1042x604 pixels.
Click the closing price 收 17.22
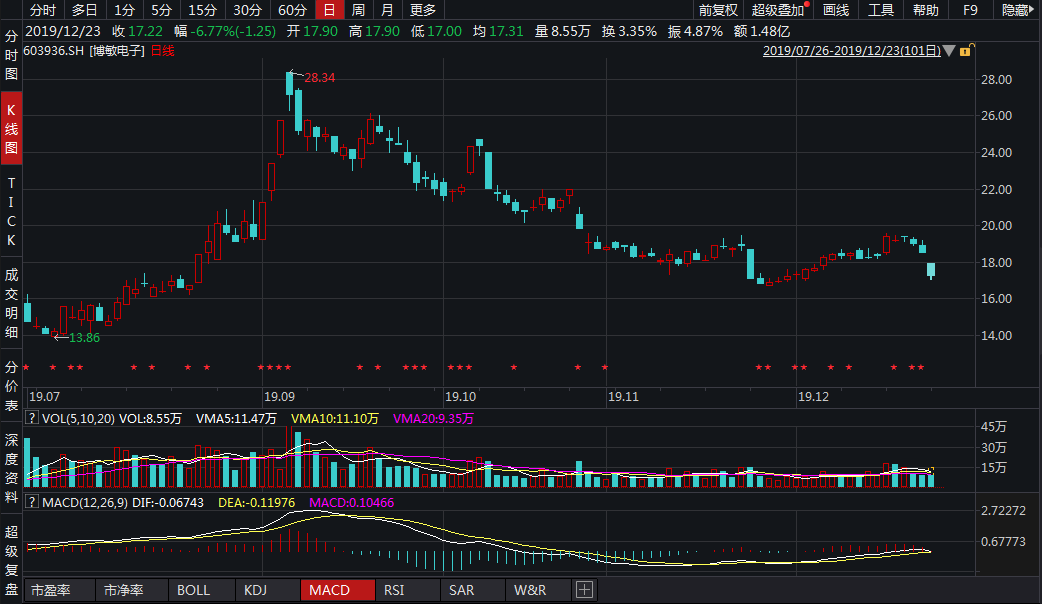(x=138, y=31)
